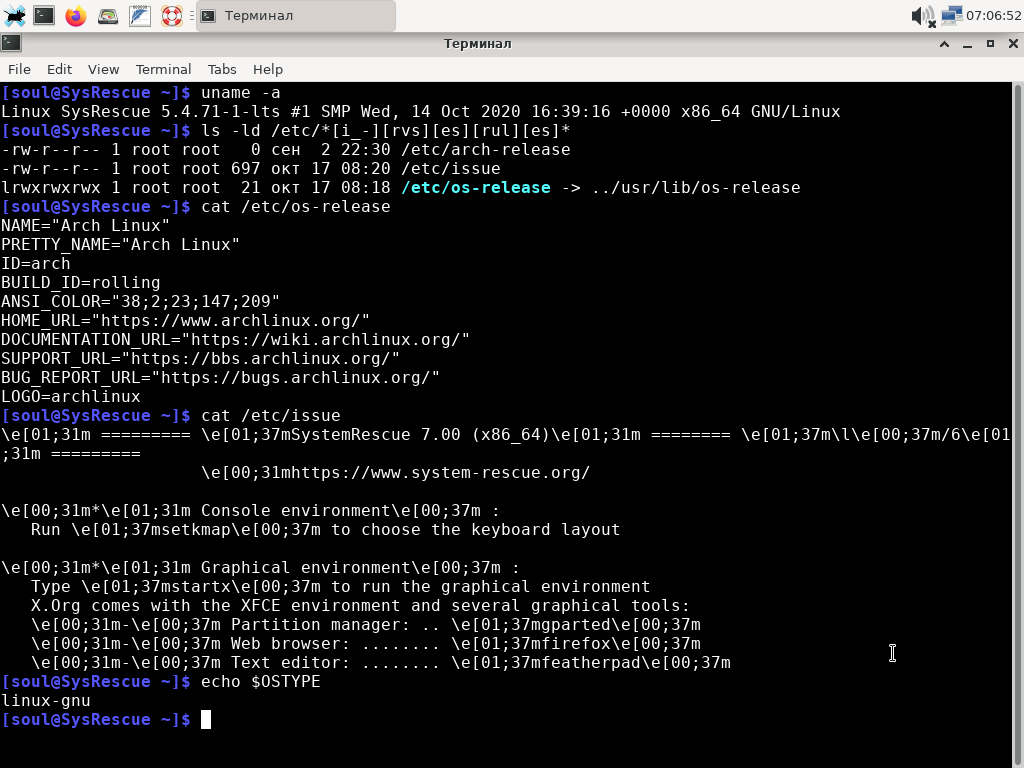This screenshot has height=768, width=1024.
Task: Click the clock showing 07:06:52
Action: (x=993, y=15)
